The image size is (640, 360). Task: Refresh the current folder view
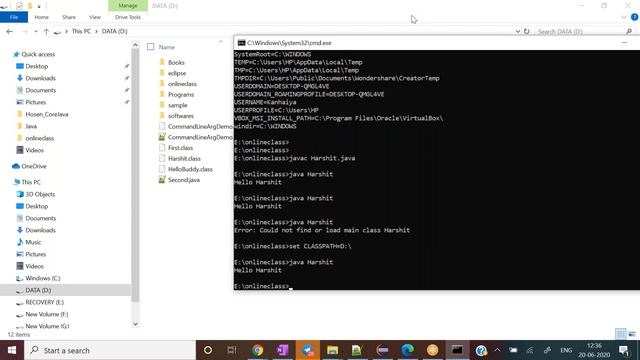tap(527, 31)
